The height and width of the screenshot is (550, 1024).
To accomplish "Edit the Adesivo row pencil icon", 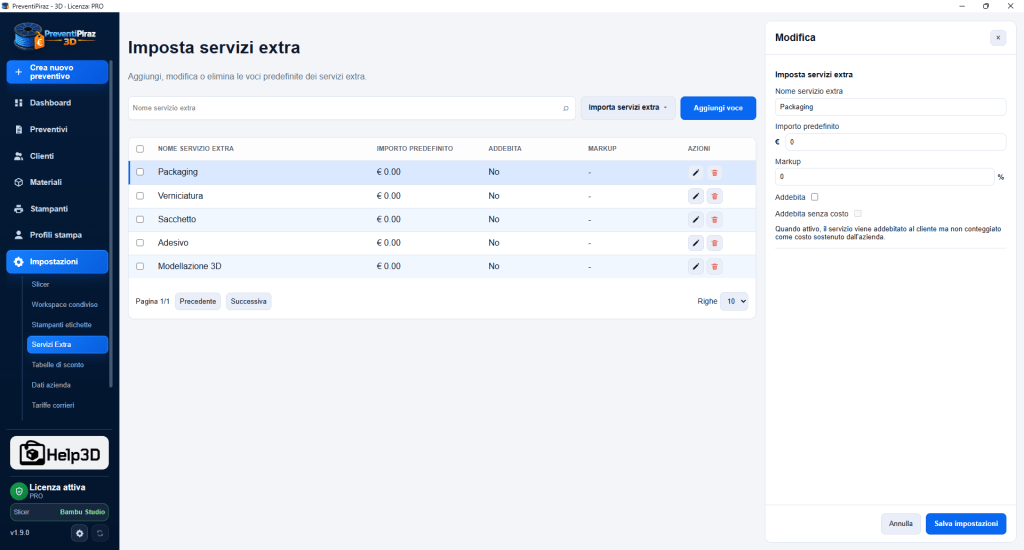I will 696,243.
